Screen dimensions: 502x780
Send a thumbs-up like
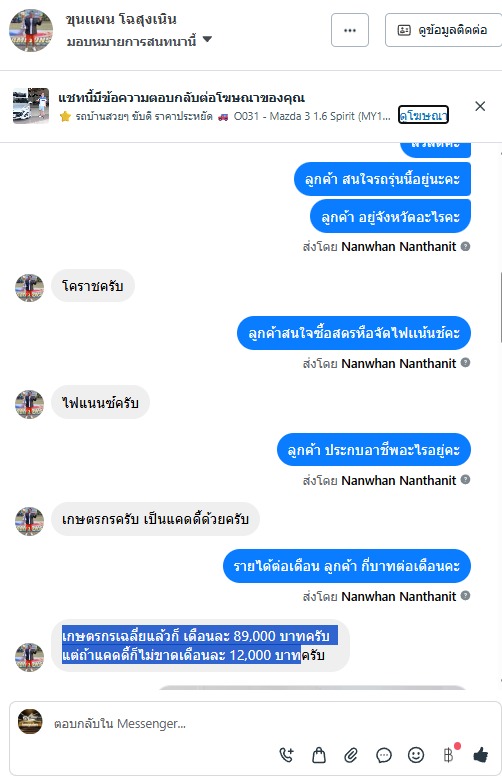(x=481, y=755)
